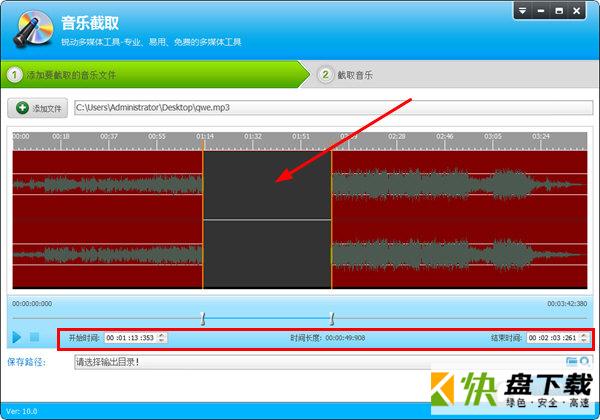Click the blue selected range on slider track
Viewport: 600px width, 420px height.
pyautogui.click(x=267, y=318)
